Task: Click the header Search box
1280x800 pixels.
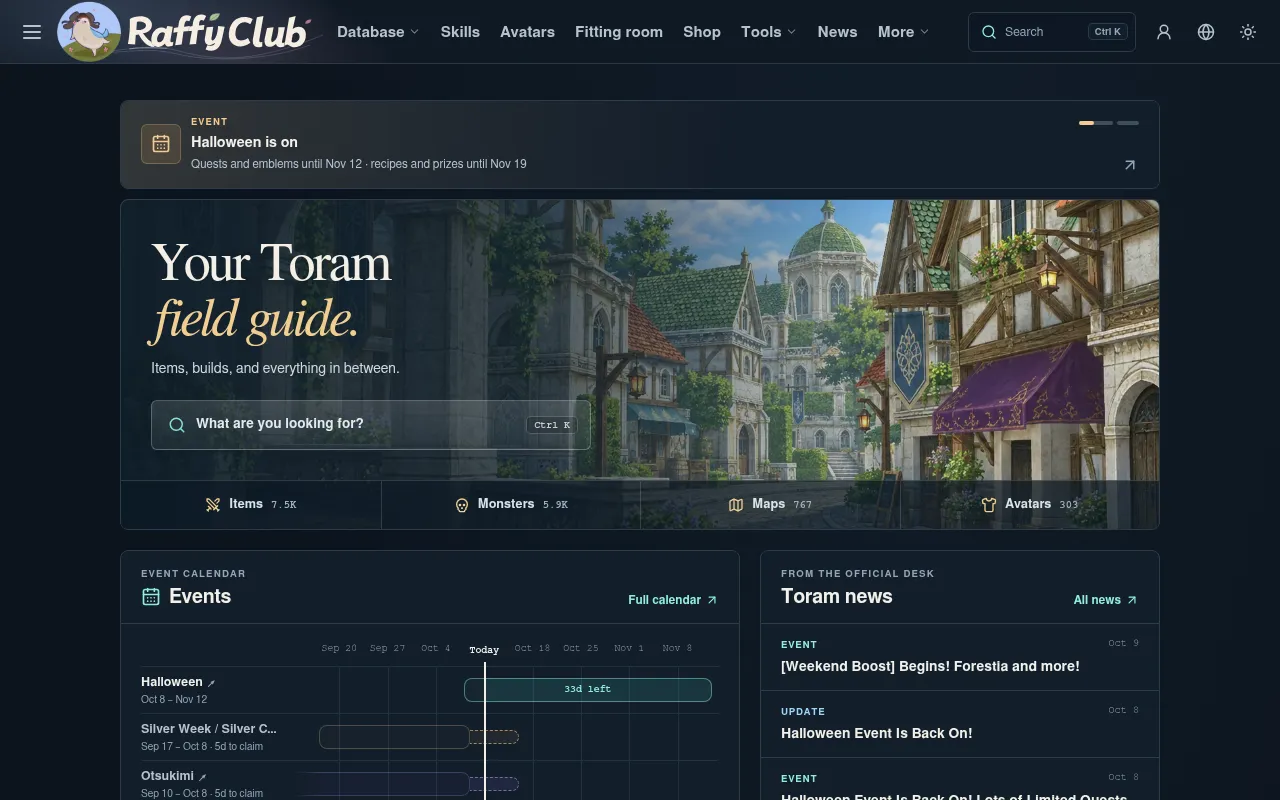Action: 1052,32
